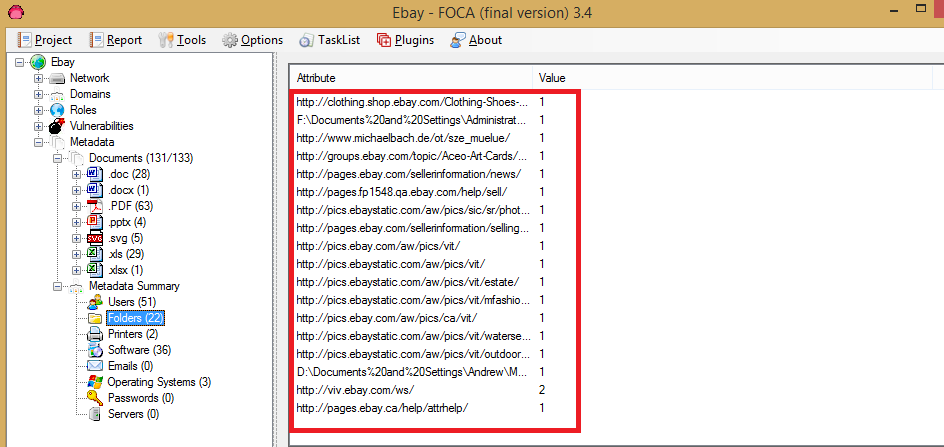This screenshot has width=944, height=447.
Task: Click the Software disc icon
Action: (x=95, y=350)
